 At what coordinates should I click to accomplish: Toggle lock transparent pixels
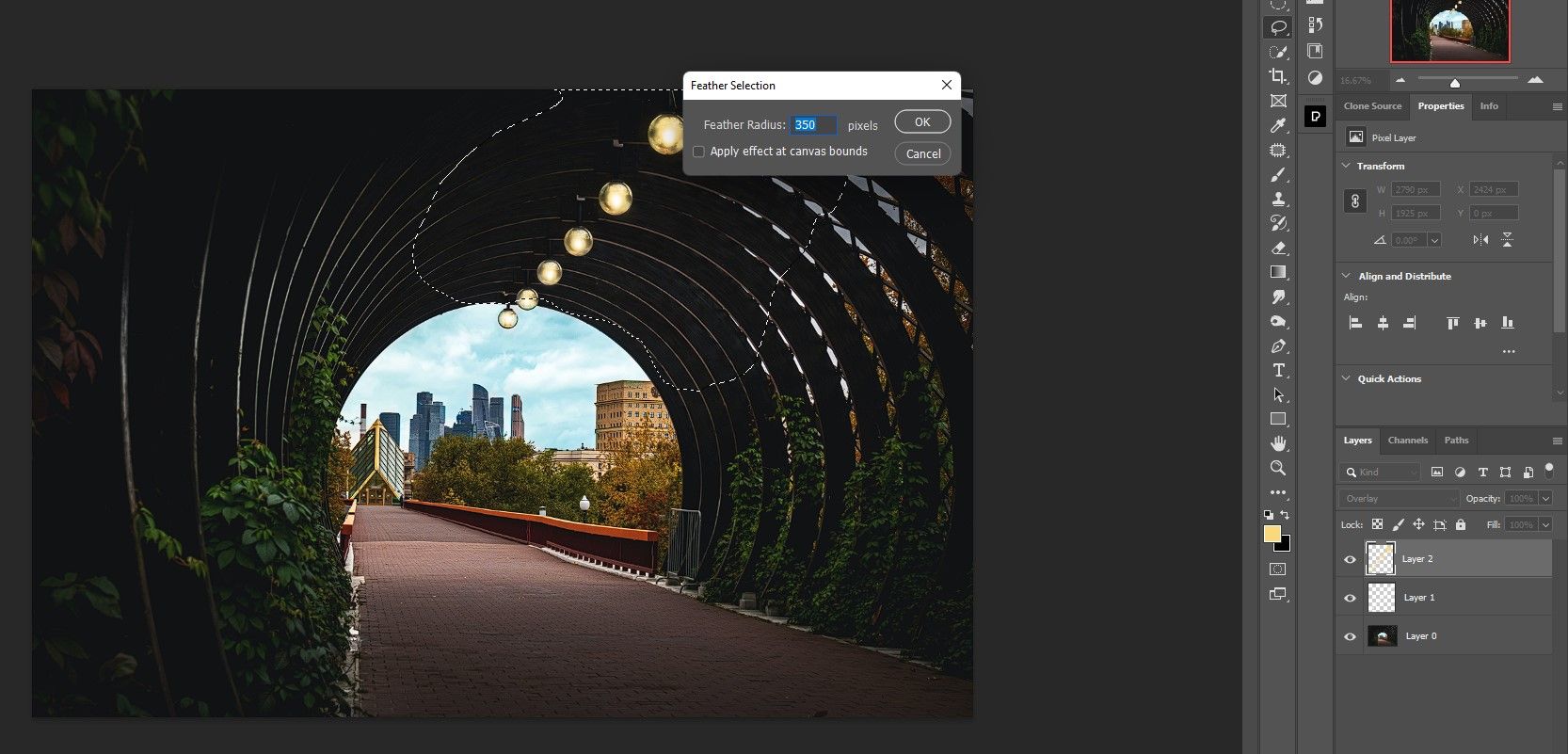(1378, 524)
